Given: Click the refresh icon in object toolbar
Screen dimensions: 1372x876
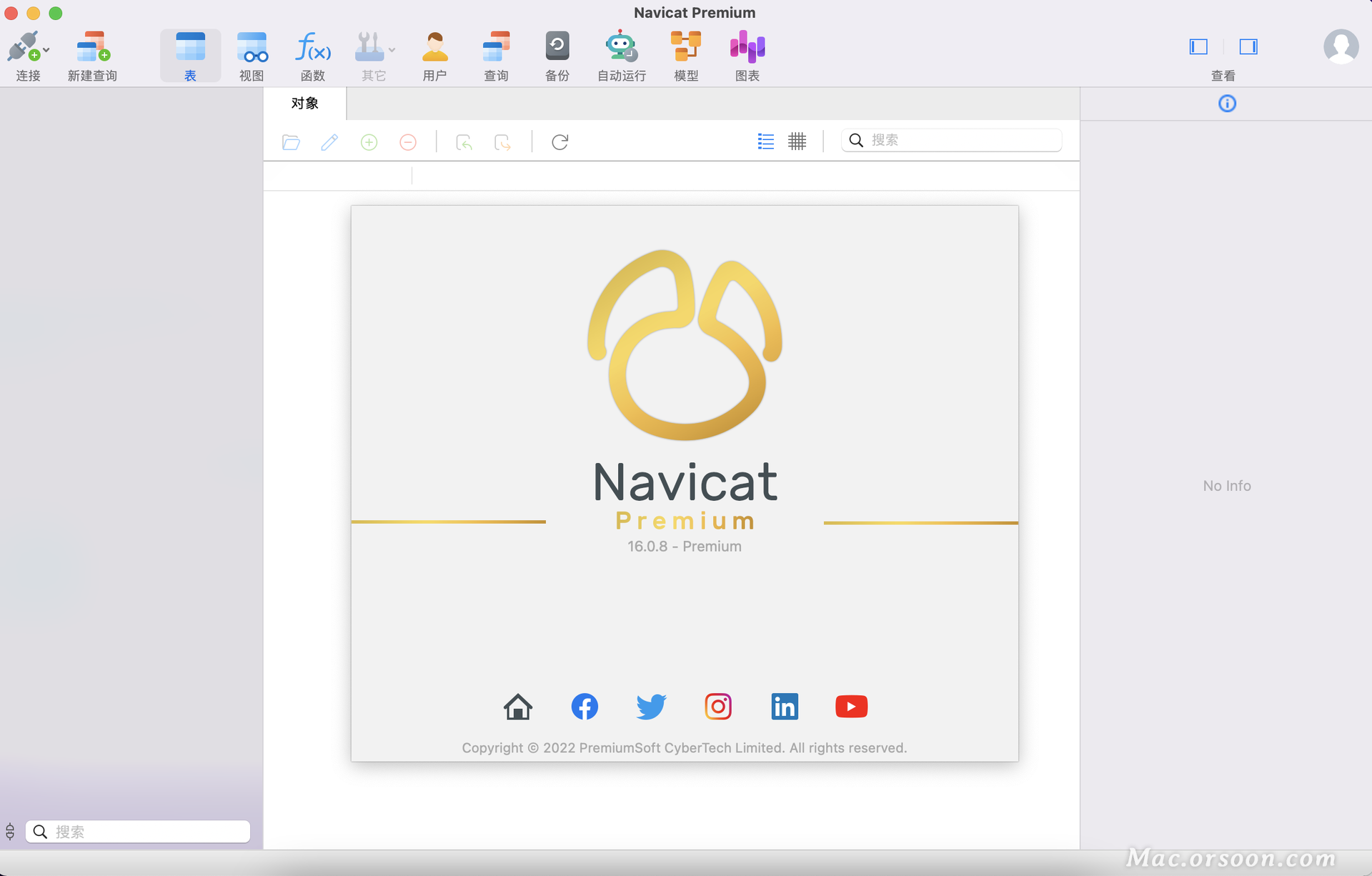Looking at the screenshot, I should tap(560, 142).
